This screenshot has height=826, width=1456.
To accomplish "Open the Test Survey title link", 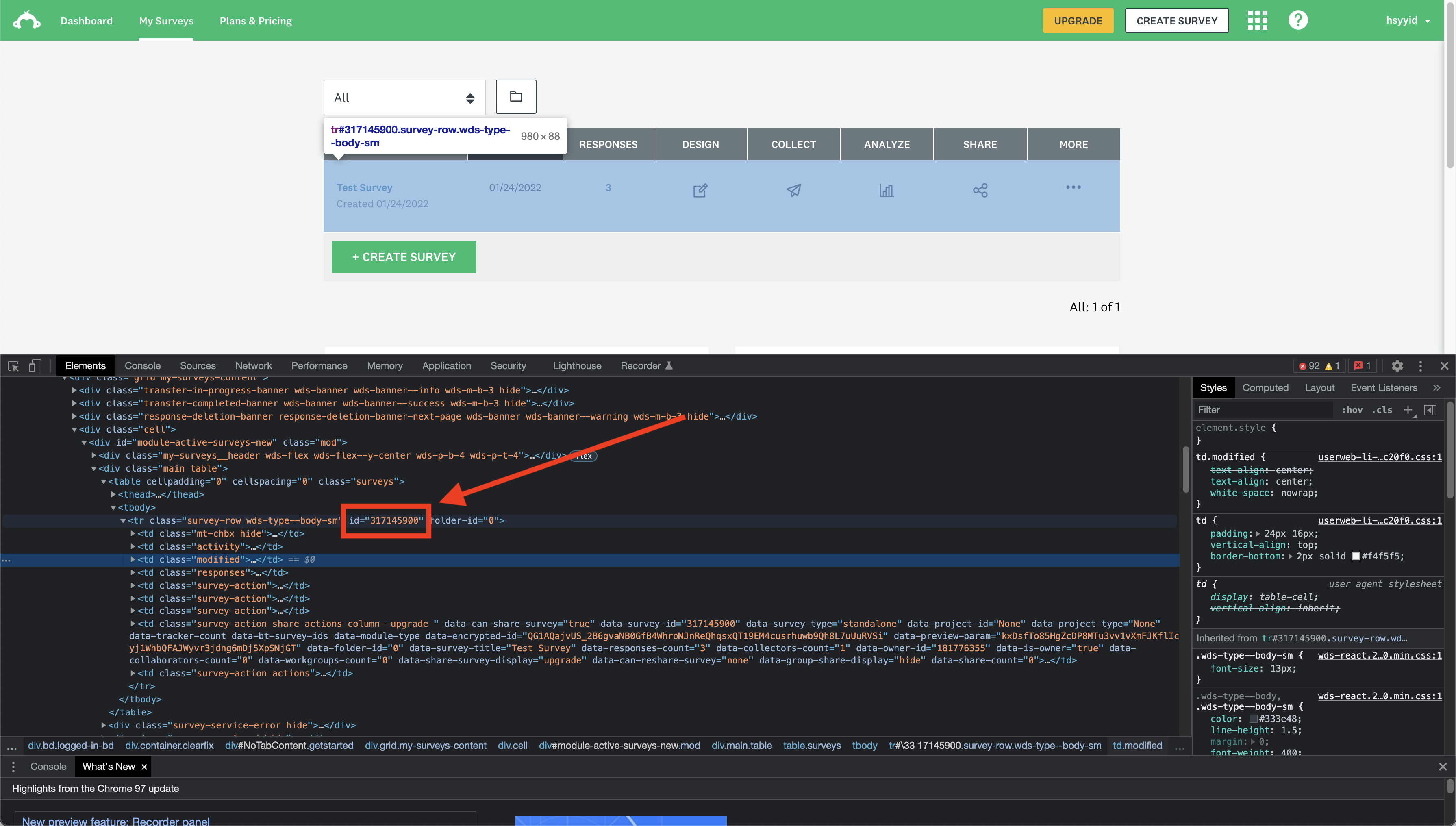I will pos(364,187).
